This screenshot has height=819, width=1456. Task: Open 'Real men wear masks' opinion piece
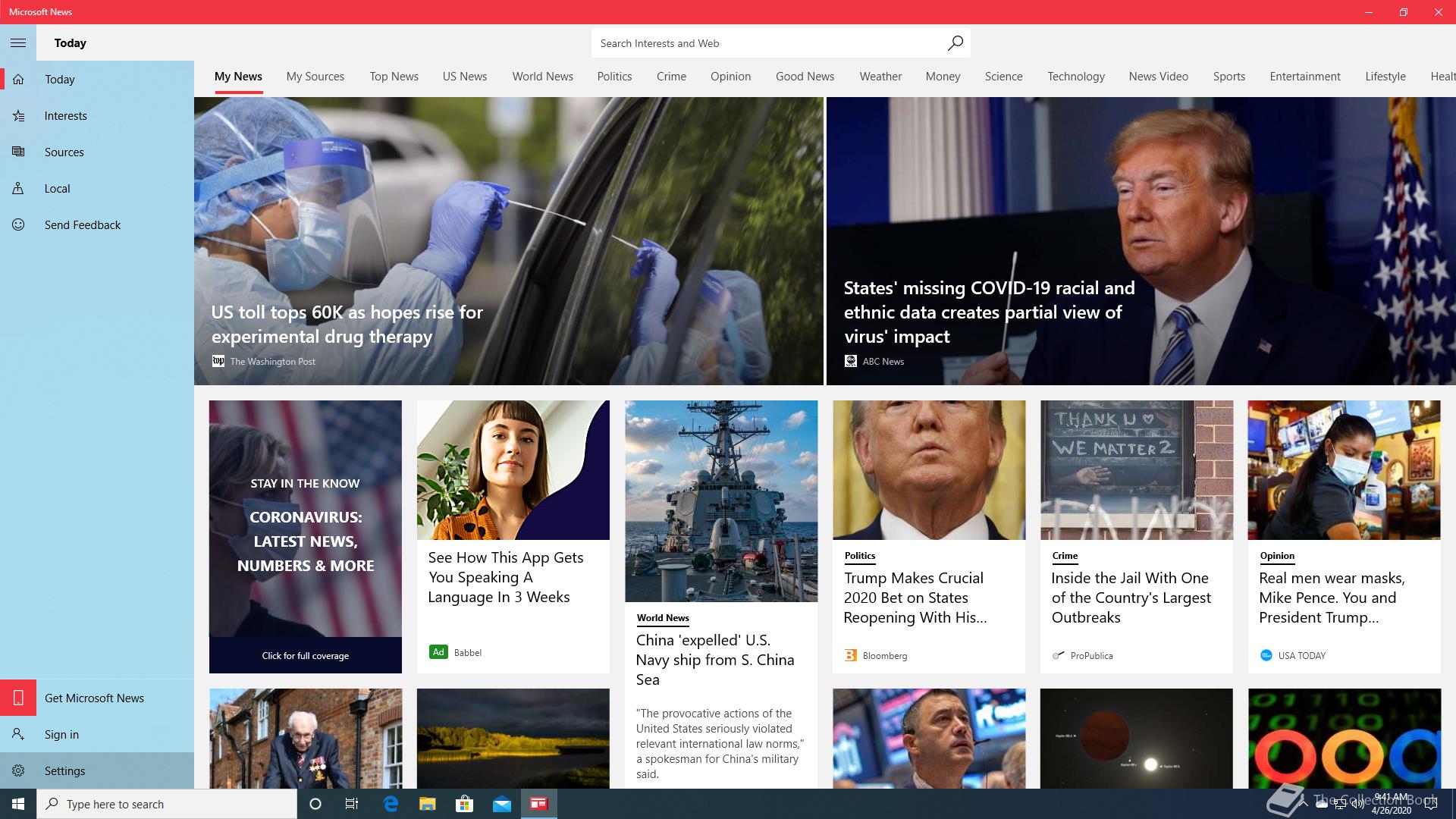click(x=1332, y=598)
